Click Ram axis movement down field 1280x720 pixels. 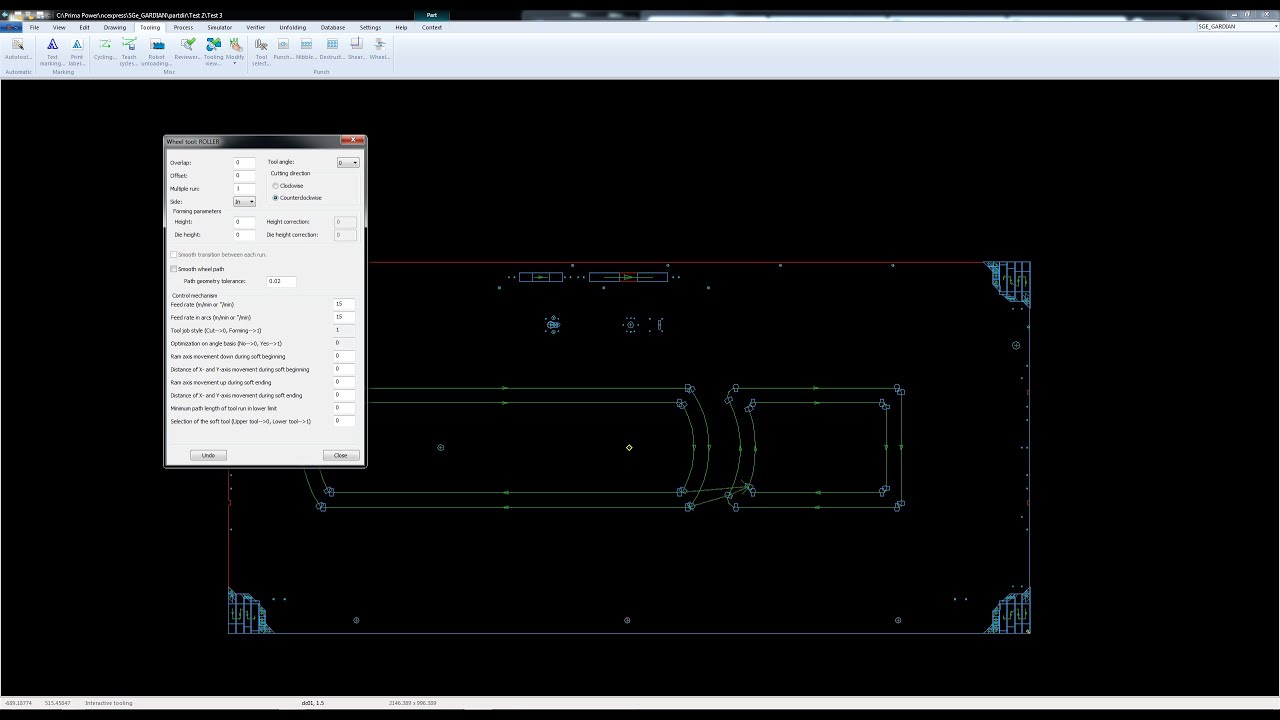[344, 356]
